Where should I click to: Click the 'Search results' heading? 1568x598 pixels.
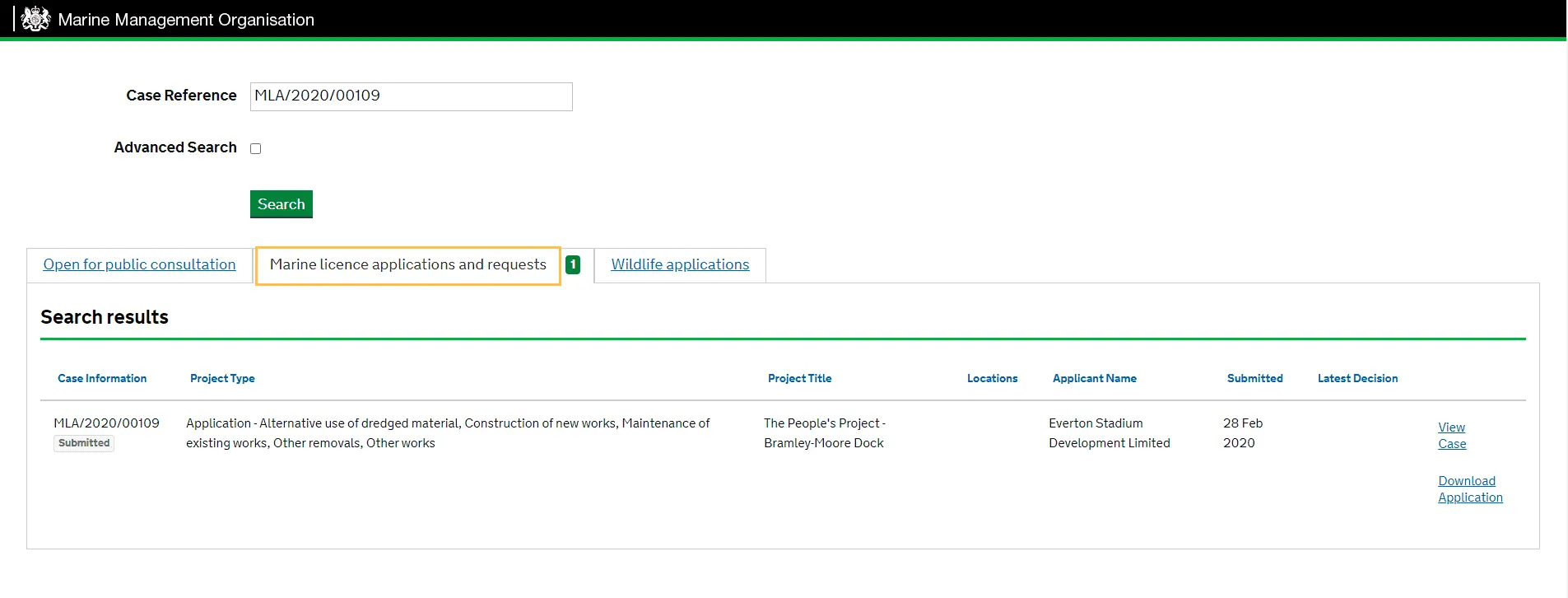coord(105,317)
